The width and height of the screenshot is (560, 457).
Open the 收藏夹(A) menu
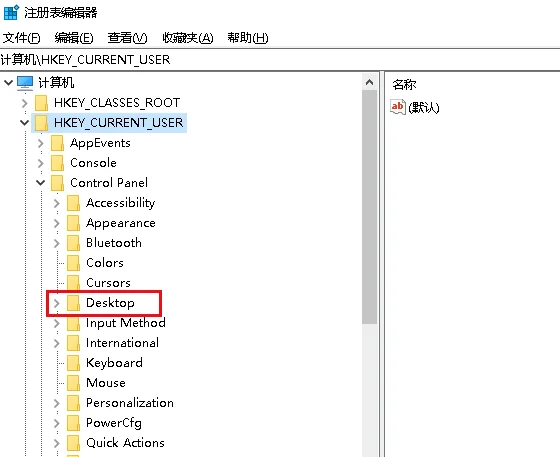pos(188,37)
